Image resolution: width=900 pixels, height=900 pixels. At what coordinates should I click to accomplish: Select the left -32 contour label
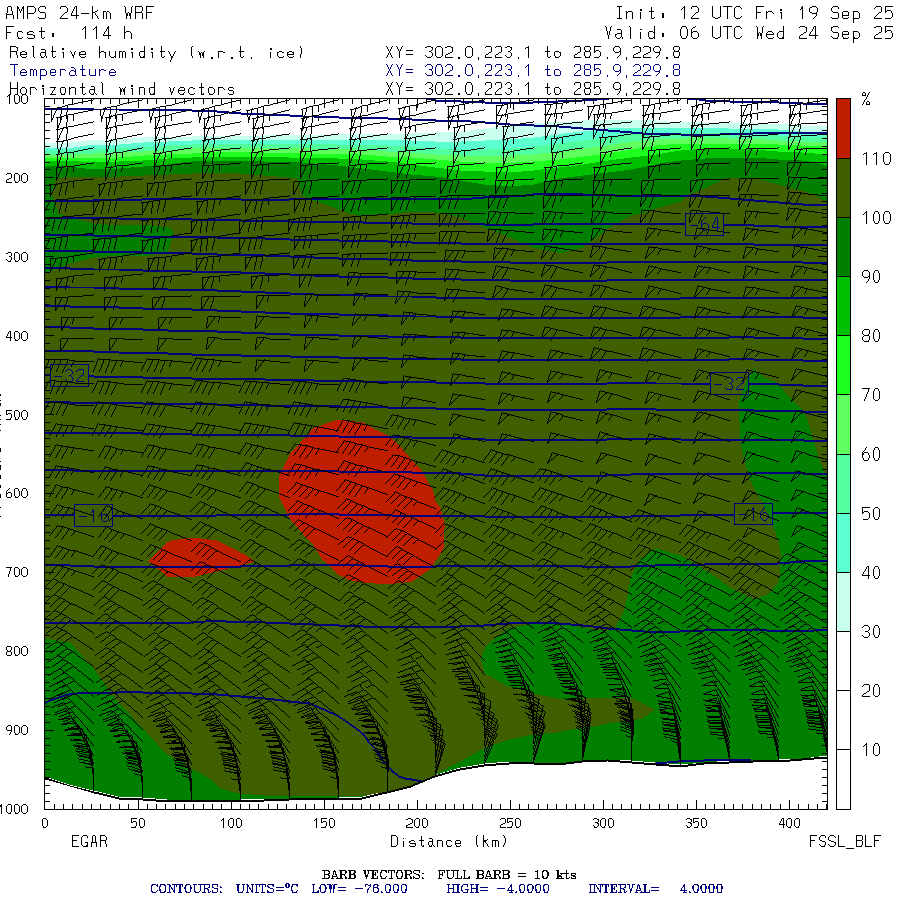pos(69,376)
